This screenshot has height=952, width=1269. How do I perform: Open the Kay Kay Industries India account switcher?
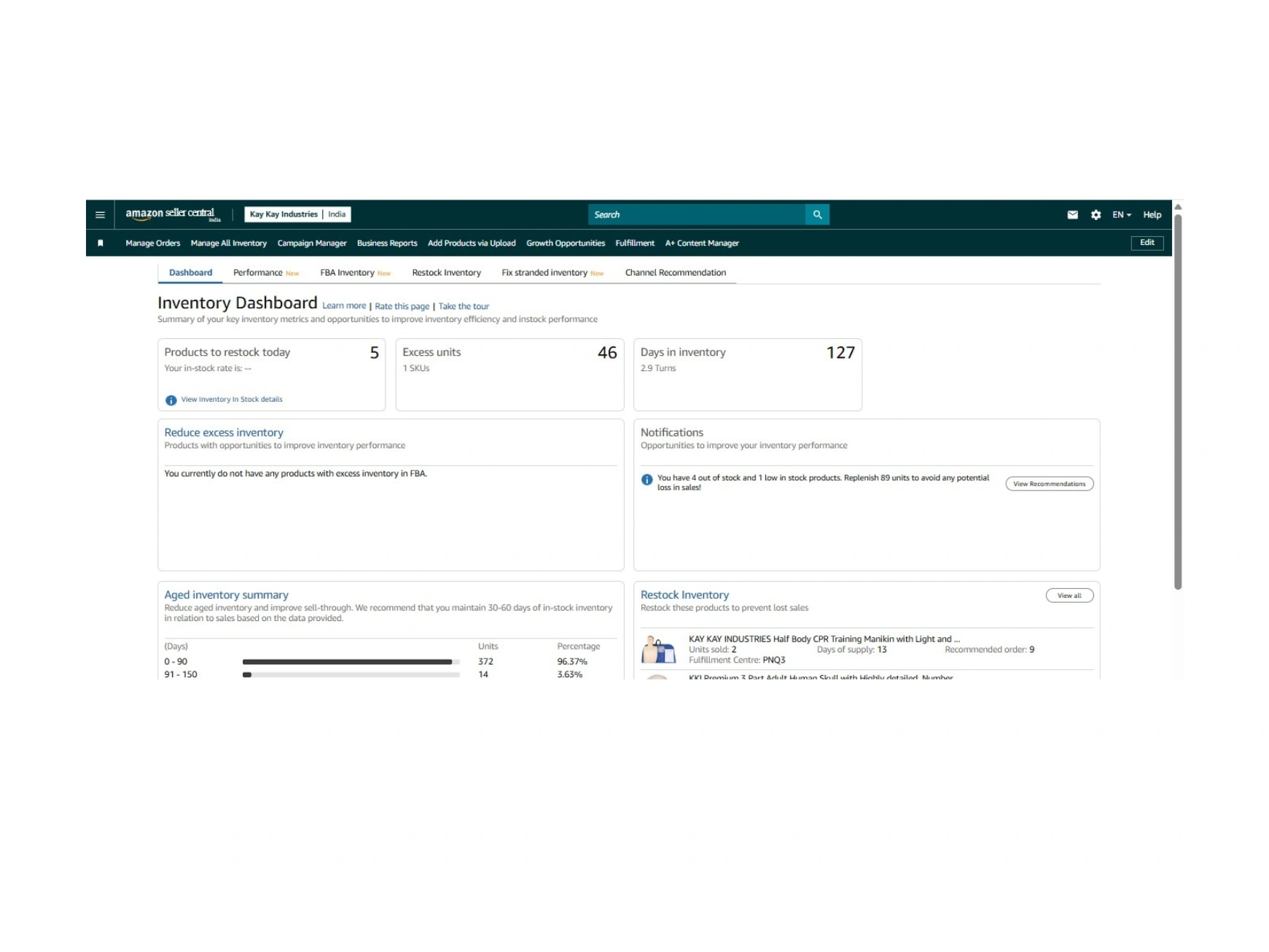pos(297,214)
